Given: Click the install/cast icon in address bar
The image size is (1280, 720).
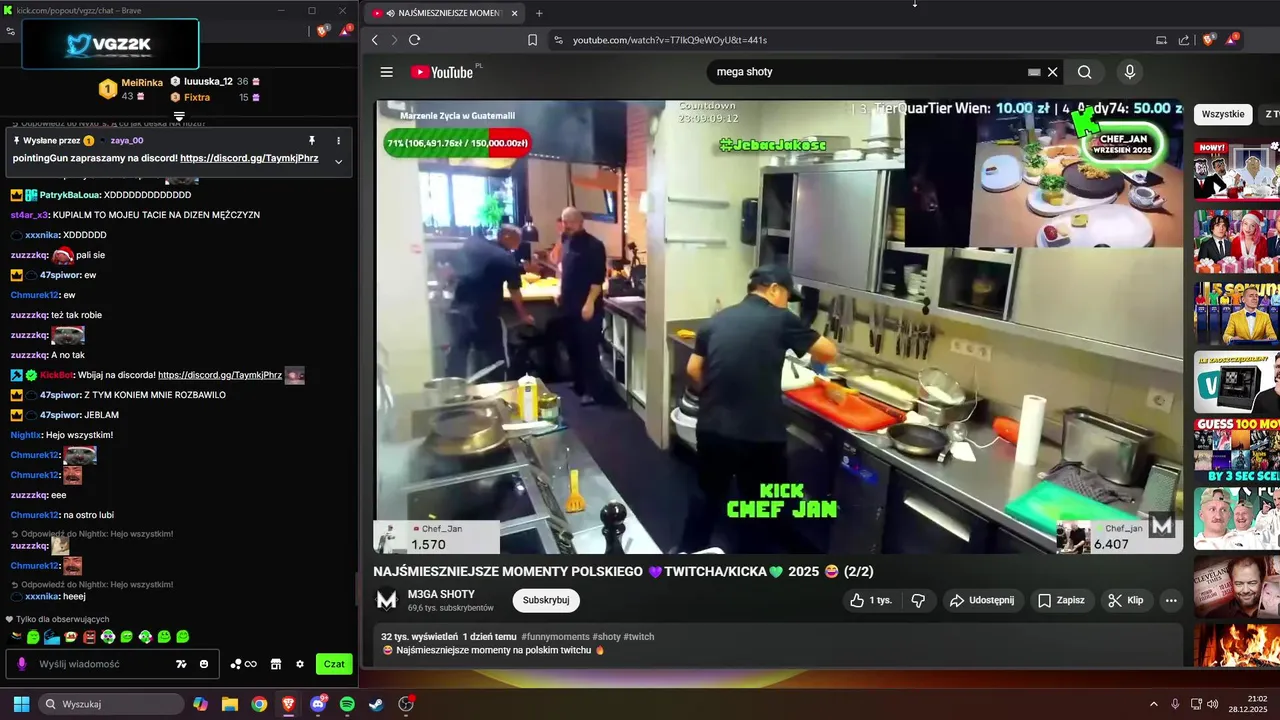Looking at the screenshot, I should coord(1161,40).
